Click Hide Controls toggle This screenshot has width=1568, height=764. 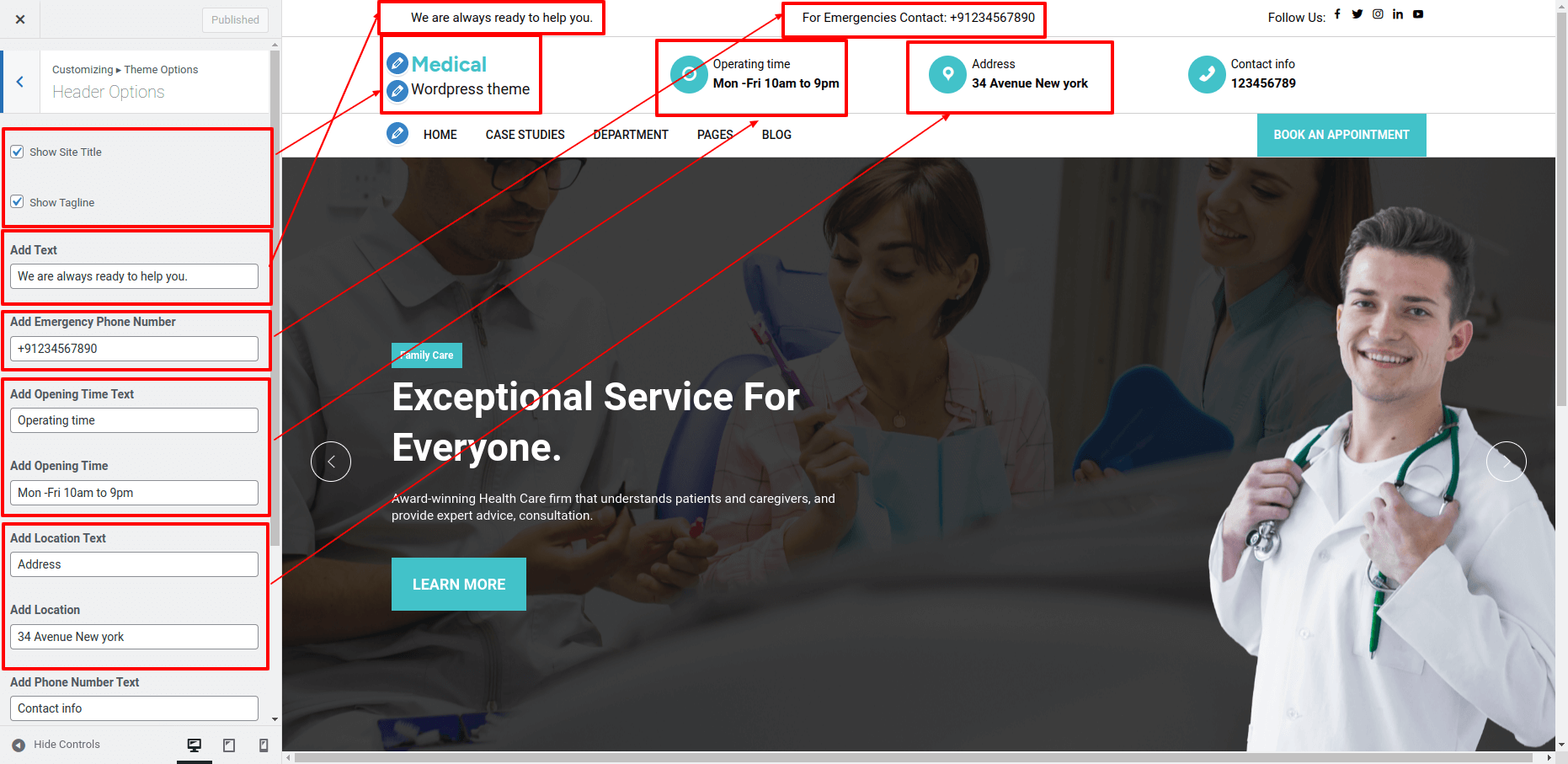point(56,745)
